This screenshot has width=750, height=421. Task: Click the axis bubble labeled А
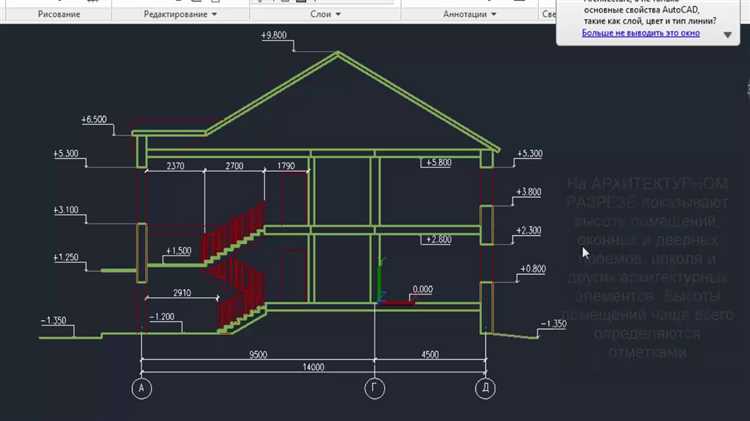click(141, 390)
